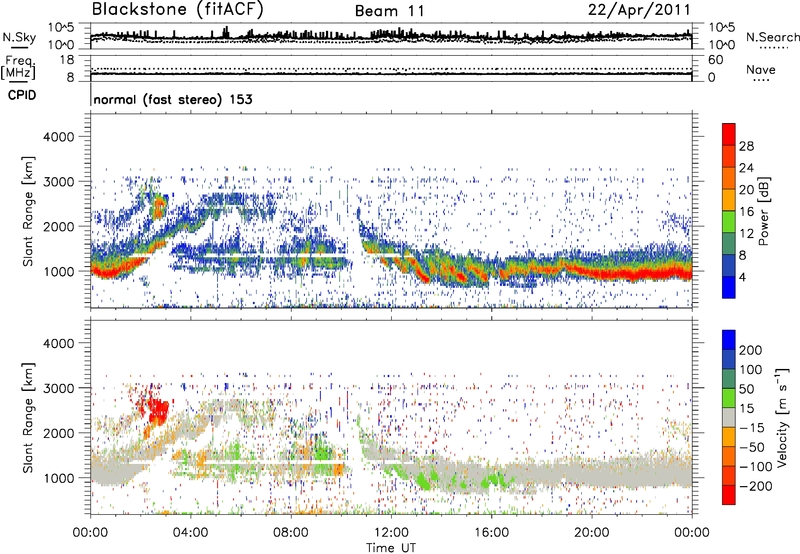Click the 'Nave' legend label
Screen dimensions: 800x554
tap(761, 69)
